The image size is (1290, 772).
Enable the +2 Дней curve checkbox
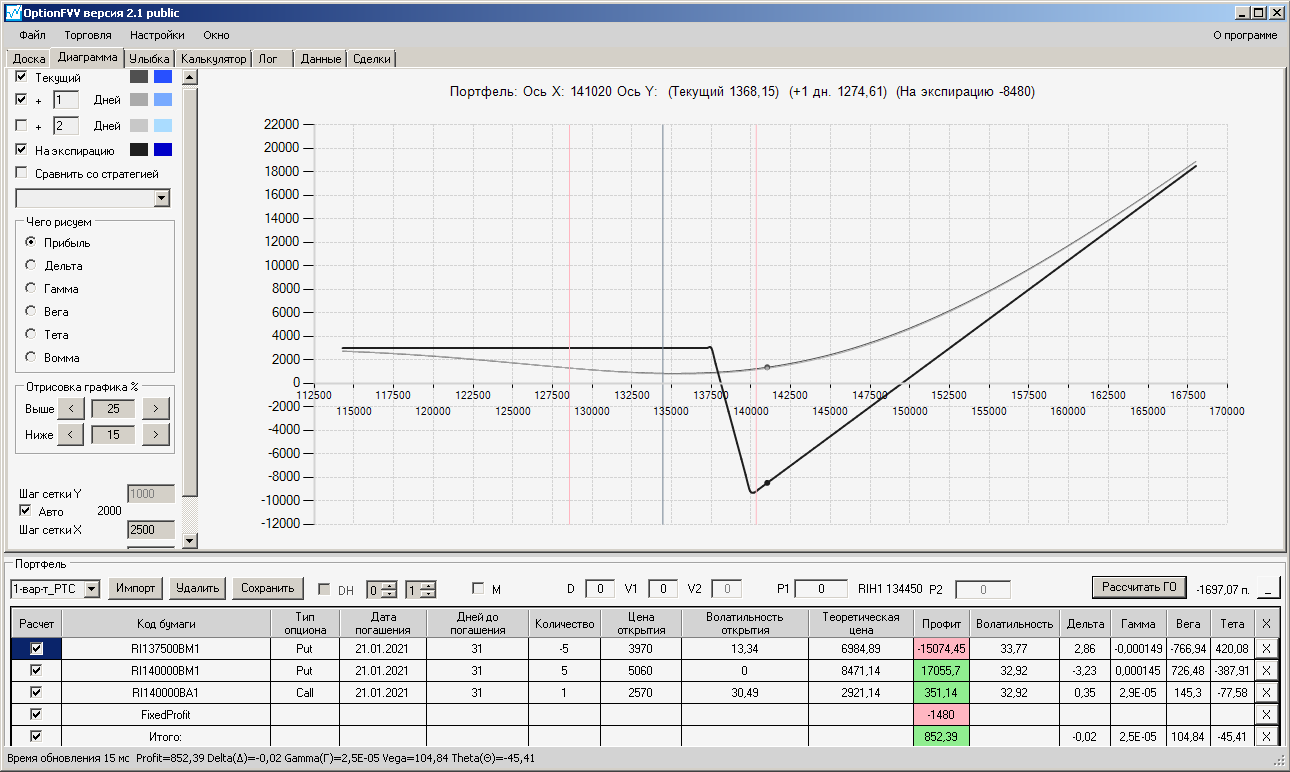pyautogui.click(x=22, y=125)
